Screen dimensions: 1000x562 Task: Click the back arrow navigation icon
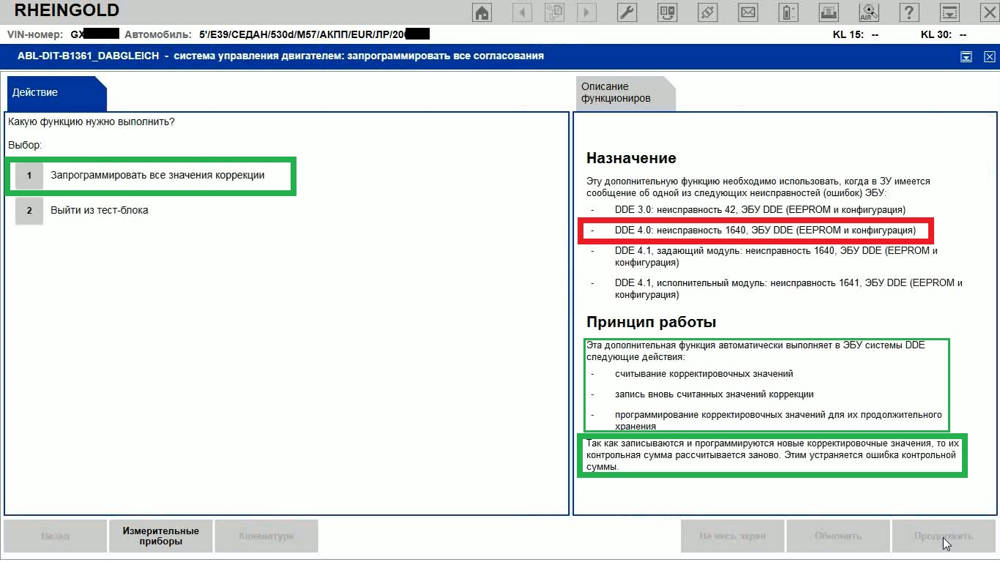point(522,13)
